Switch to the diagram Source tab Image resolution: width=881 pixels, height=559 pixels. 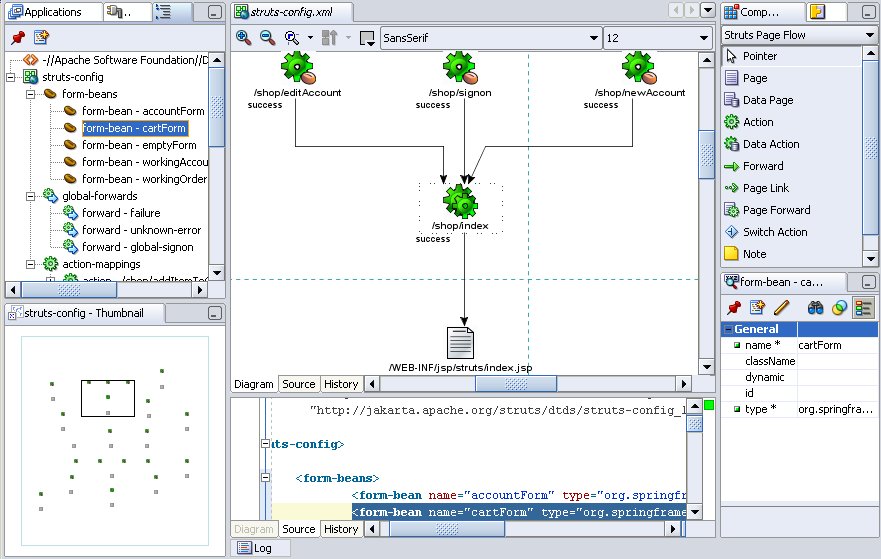298,384
